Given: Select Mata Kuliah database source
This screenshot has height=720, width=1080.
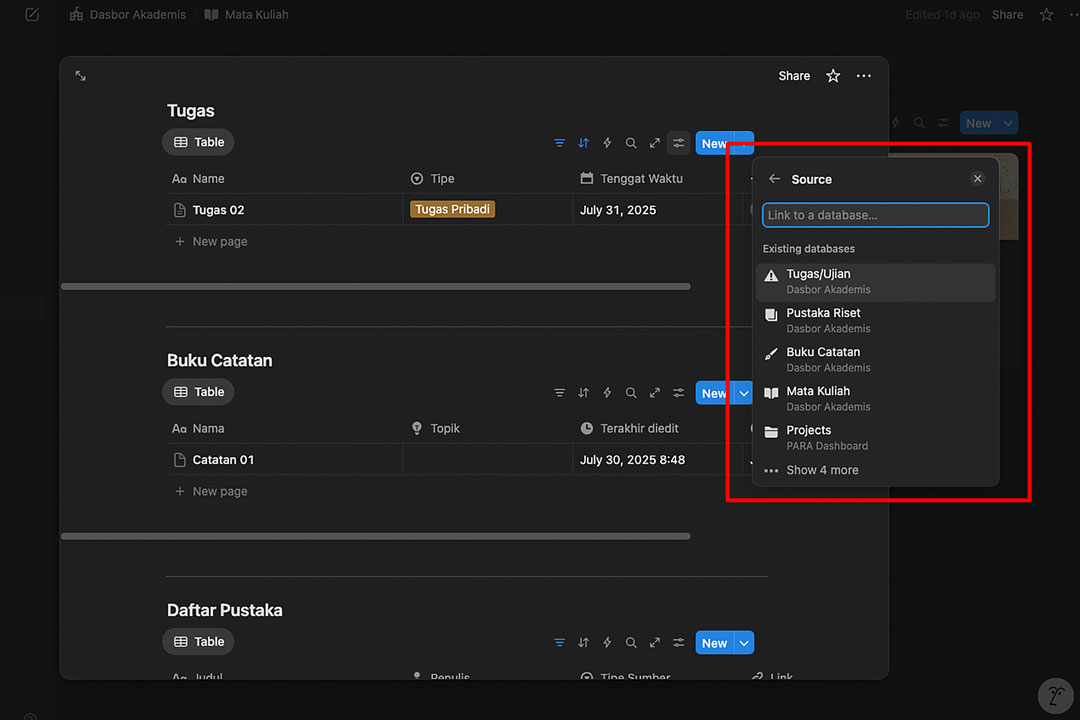Looking at the screenshot, I should tap(875, 399).
